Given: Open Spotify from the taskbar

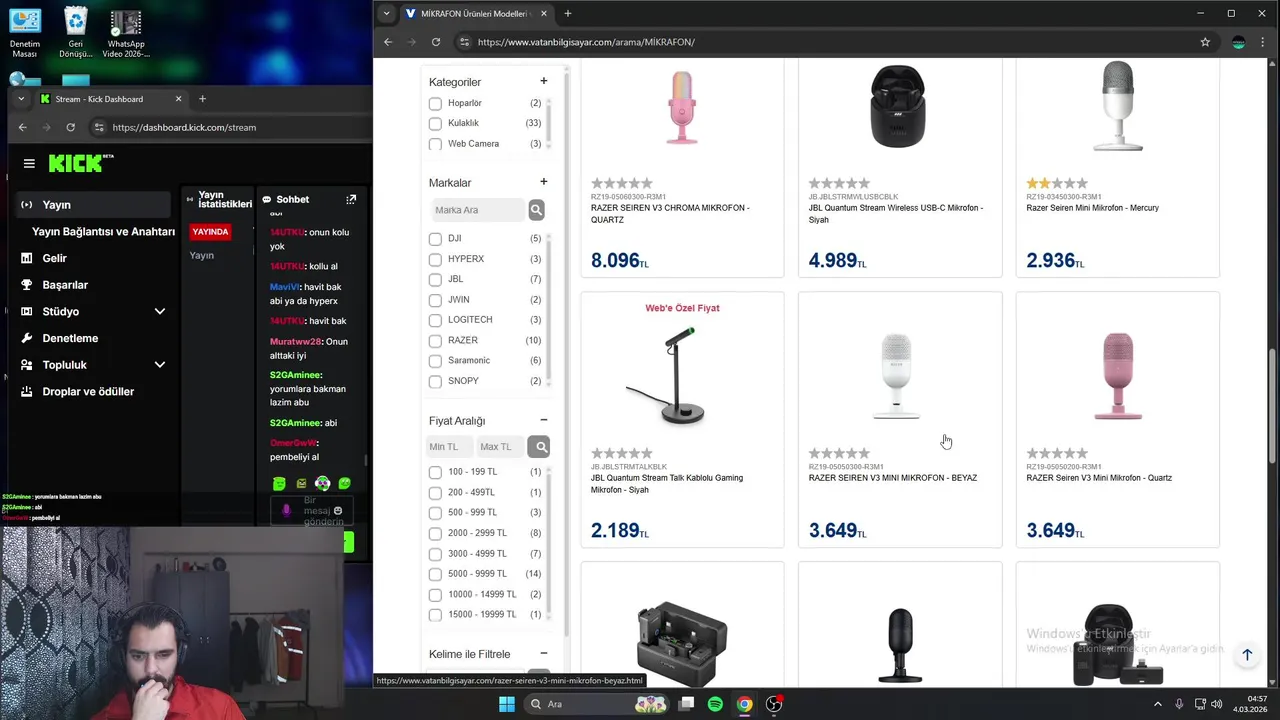Looking at the screenshot, I should 715,704.
